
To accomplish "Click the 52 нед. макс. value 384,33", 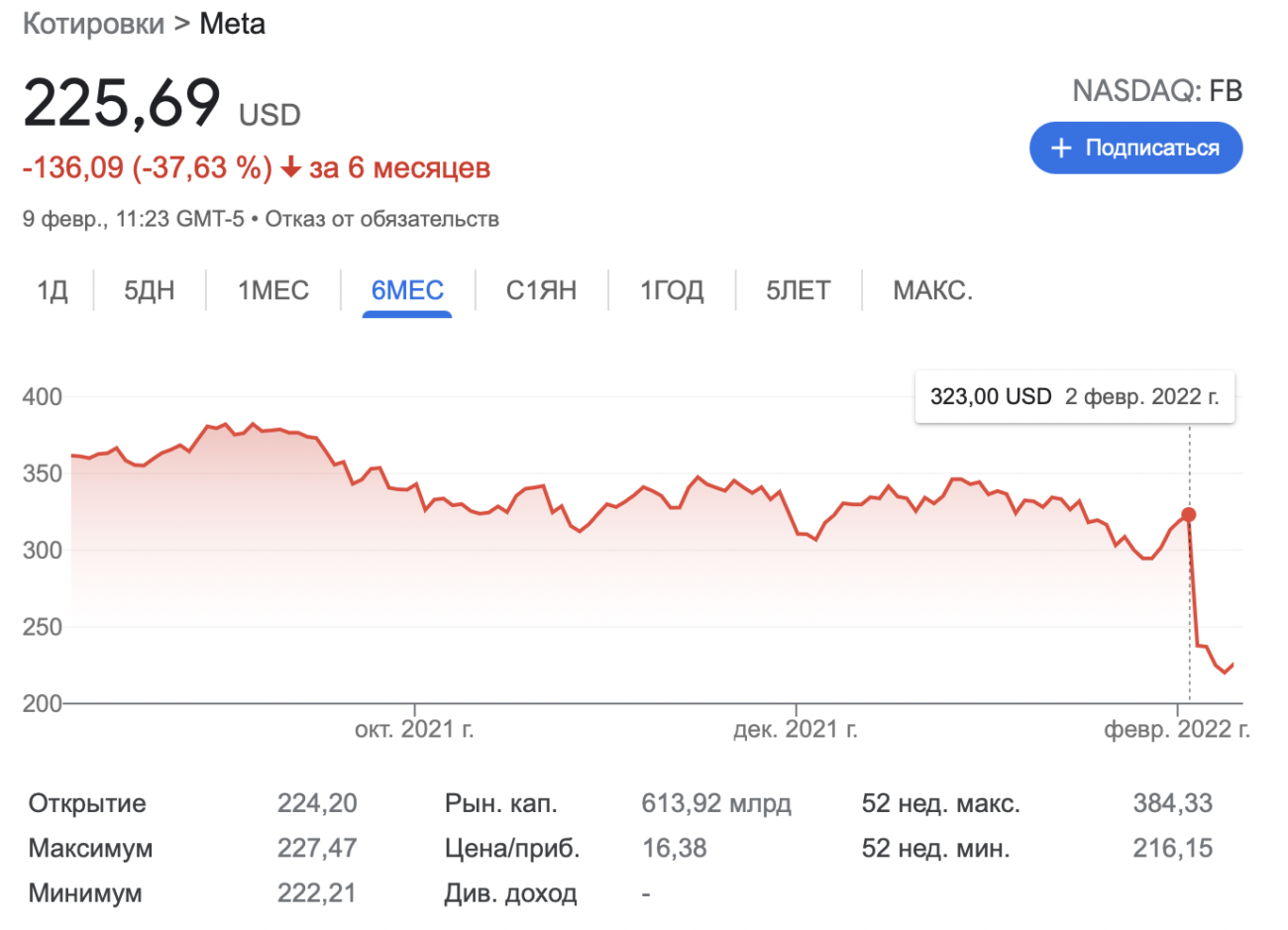I will (x=1173, y=803).
